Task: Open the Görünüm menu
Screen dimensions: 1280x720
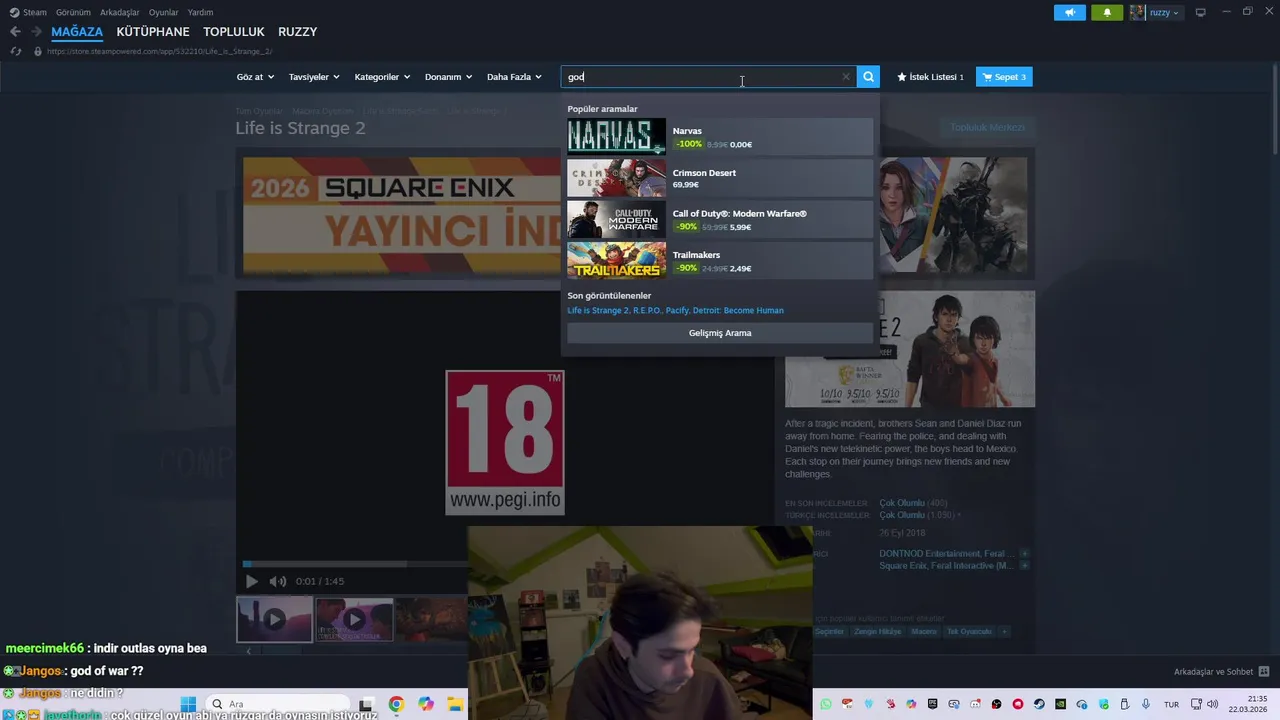Action: coord(73,12)
